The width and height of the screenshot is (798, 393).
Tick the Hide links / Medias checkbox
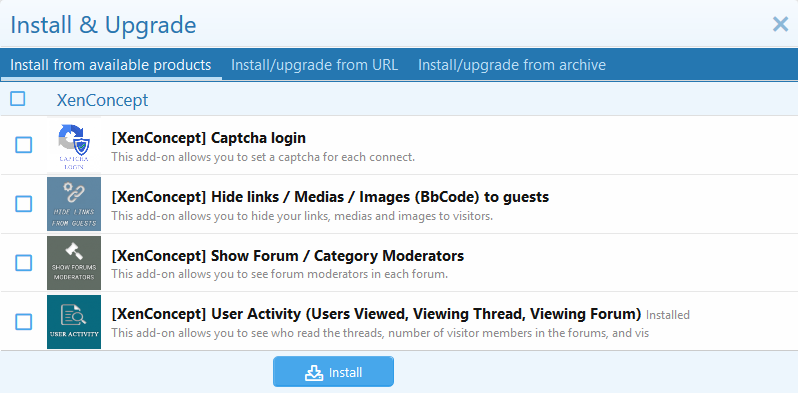pos(23,204)
